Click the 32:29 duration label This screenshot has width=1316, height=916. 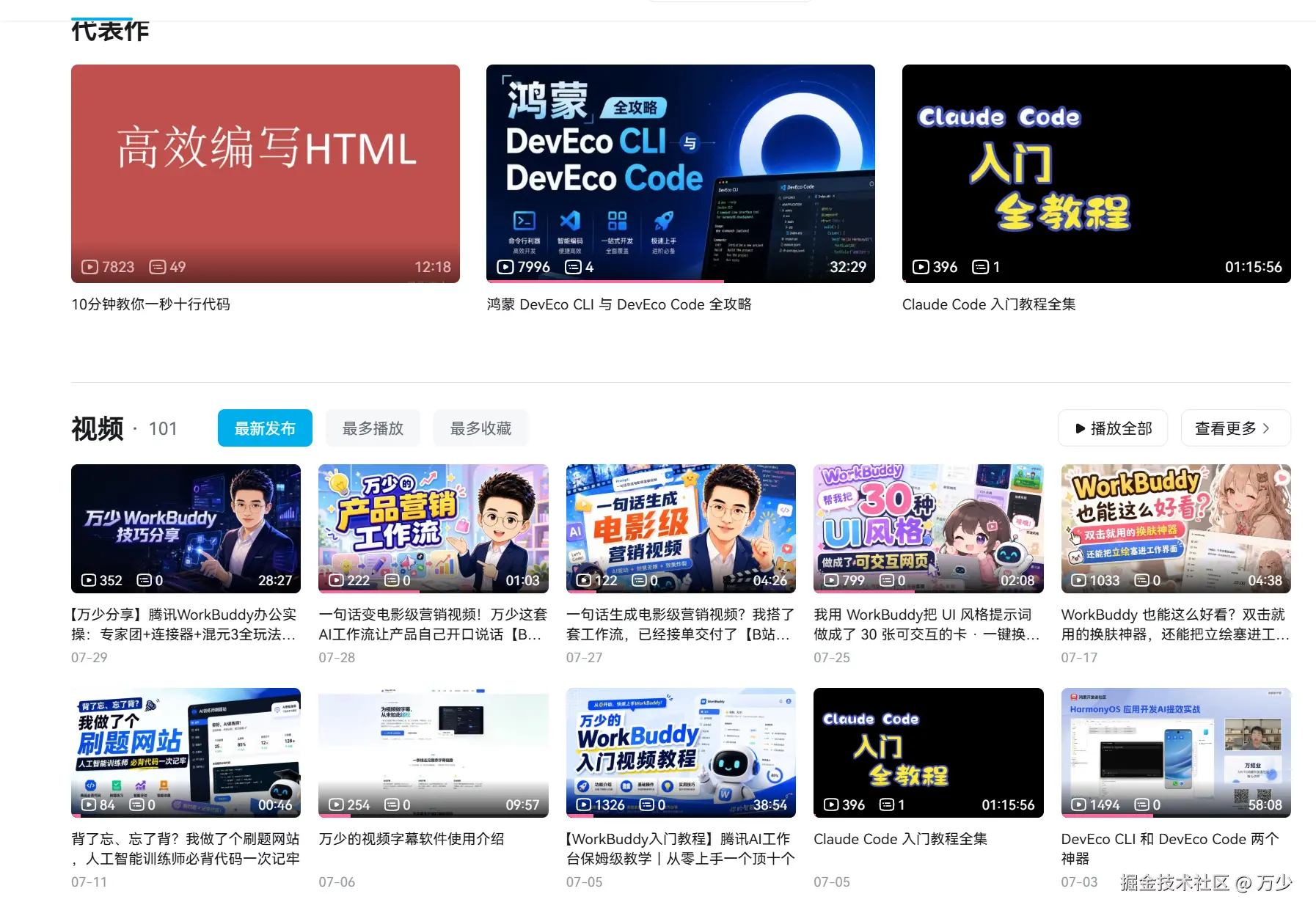848,267
